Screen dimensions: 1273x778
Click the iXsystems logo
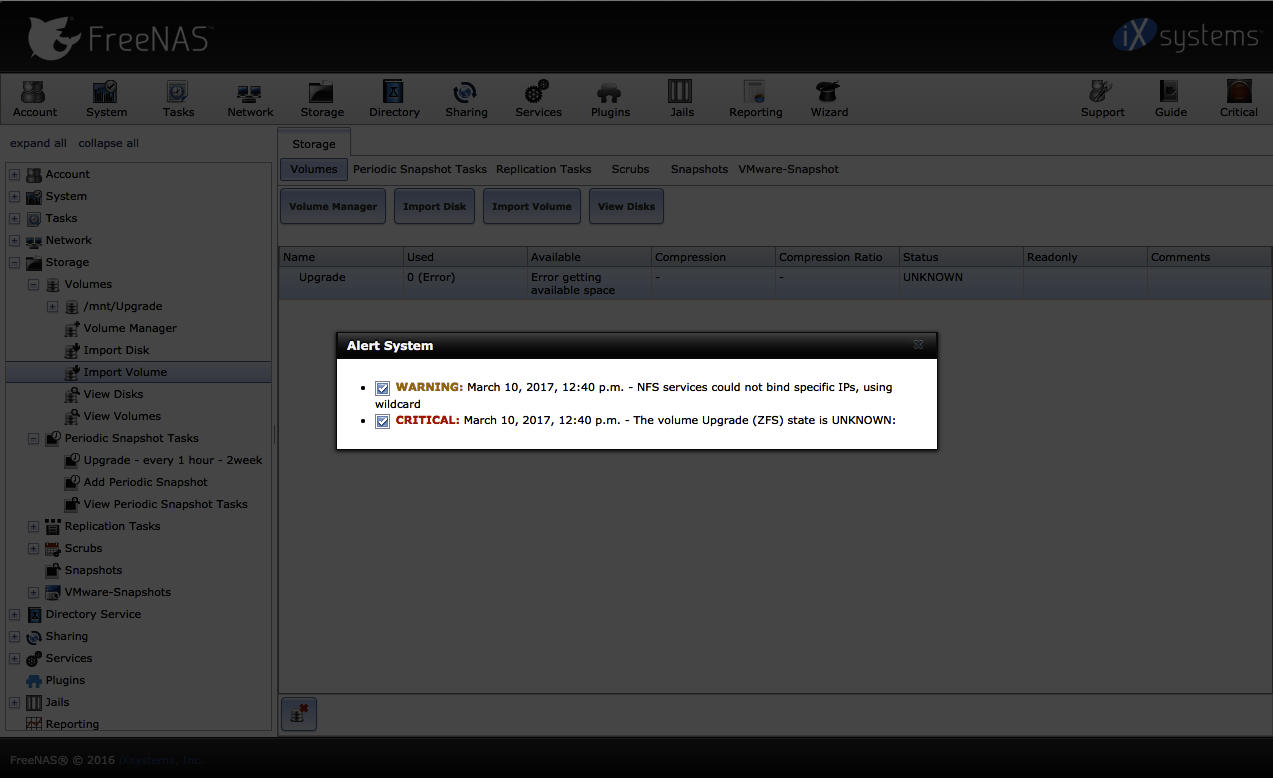[1186, 37]
